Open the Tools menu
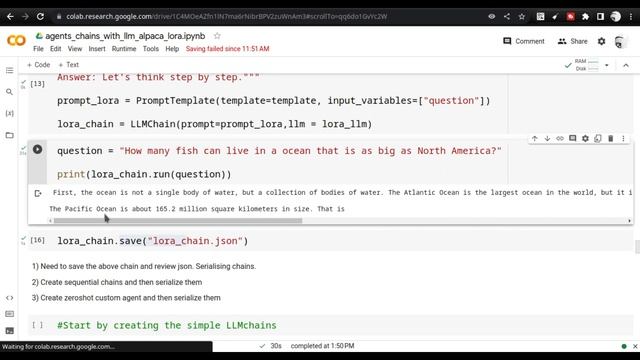 pos(151,49)
